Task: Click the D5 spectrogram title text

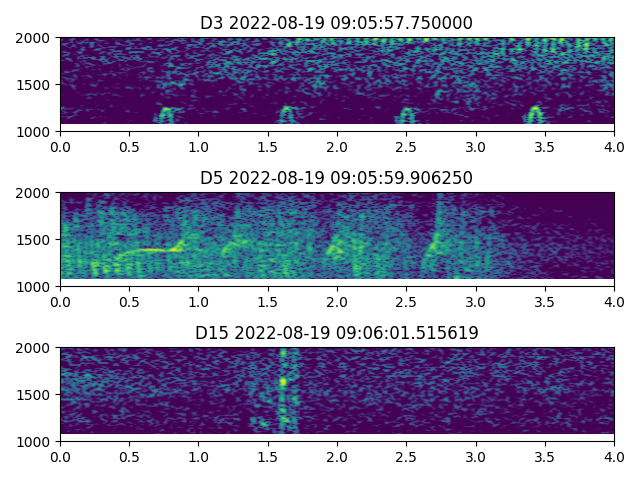Action: (x=336, y=178)
